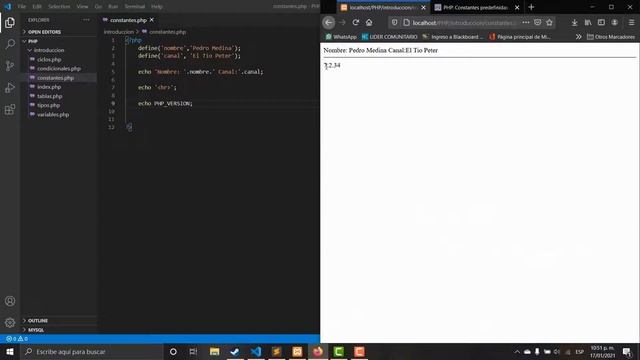This screenshot has height=360, width=640.
Task: Open the Search view in activity bar
Action: point(10,44)
